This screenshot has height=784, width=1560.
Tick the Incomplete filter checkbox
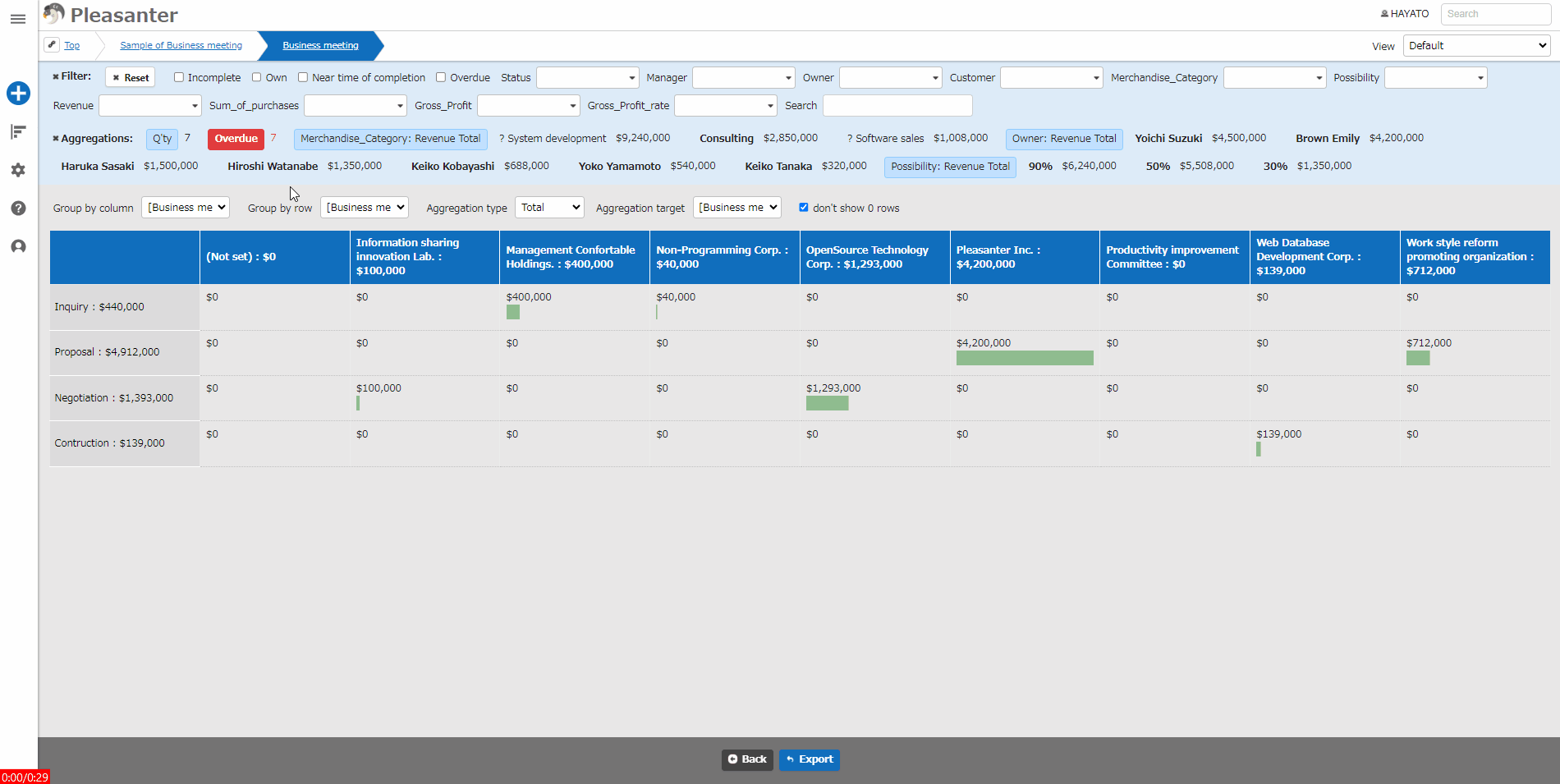(x=178, y=77)
